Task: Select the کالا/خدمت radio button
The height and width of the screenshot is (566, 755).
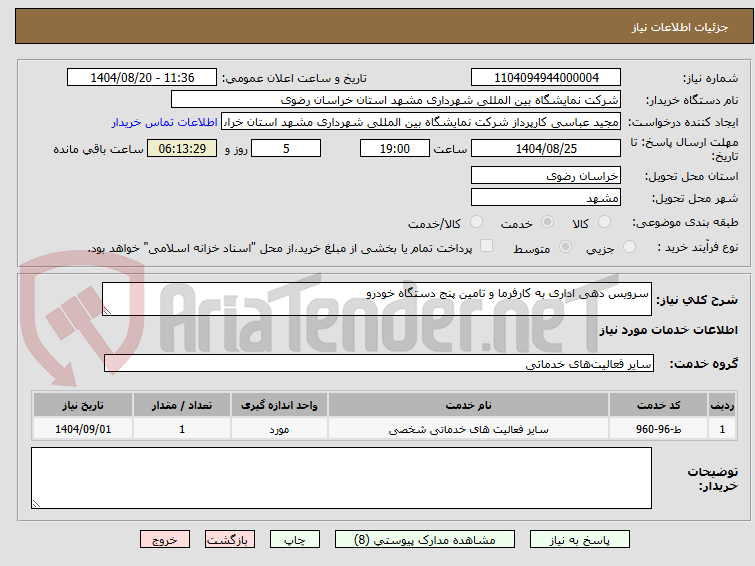Action: click(476, 222)
